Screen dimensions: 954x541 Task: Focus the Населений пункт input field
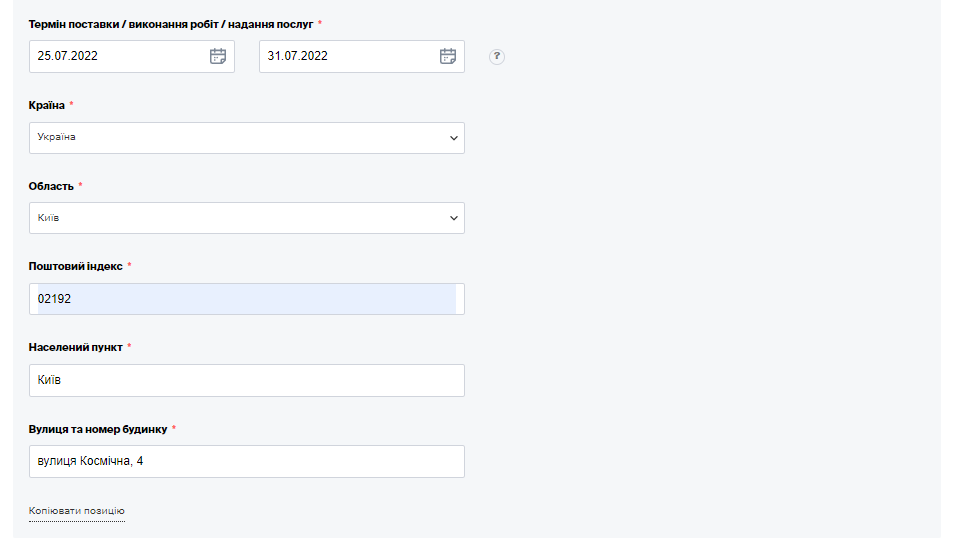[246, 380]
